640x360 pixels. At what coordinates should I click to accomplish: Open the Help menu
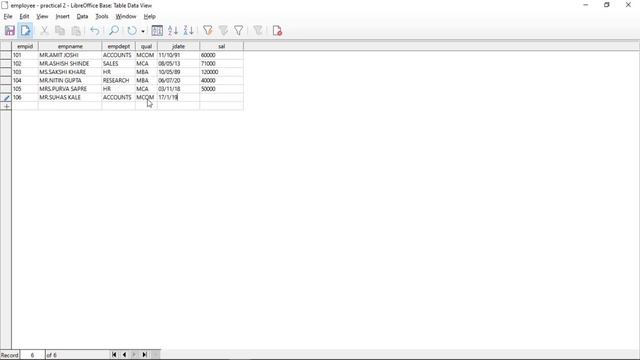tap(149, 16)
